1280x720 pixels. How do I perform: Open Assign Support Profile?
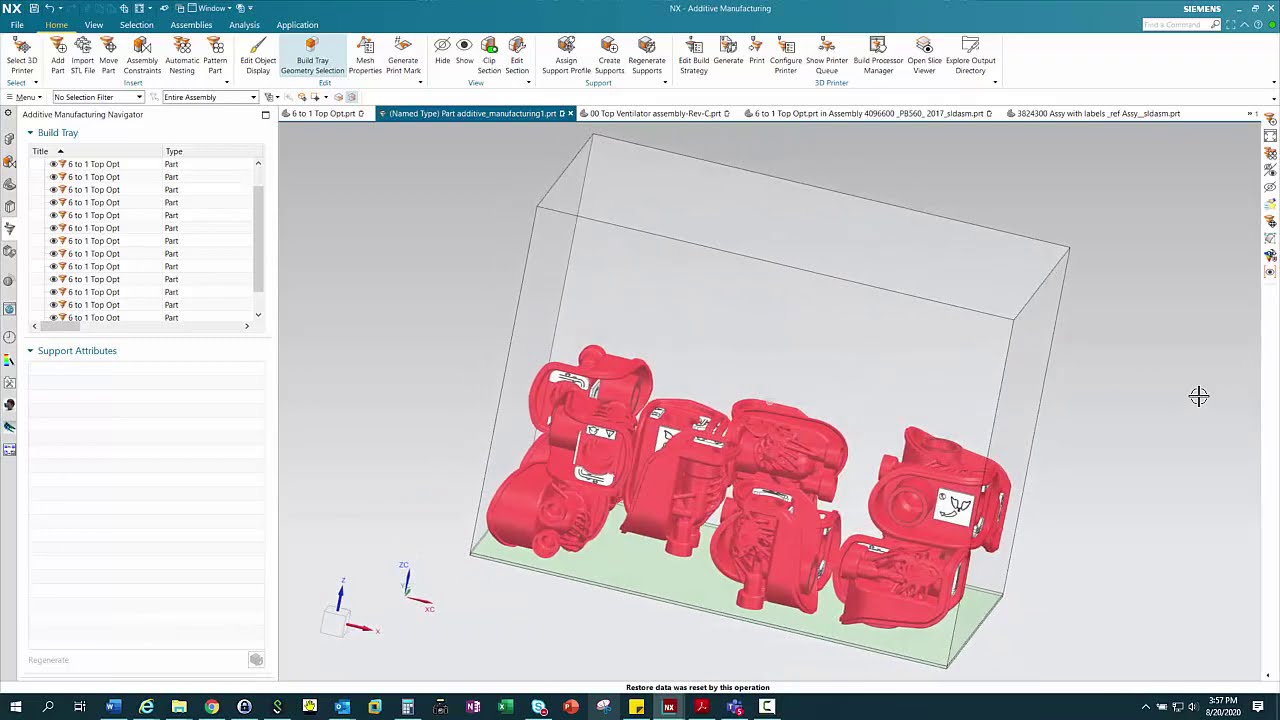566,55
